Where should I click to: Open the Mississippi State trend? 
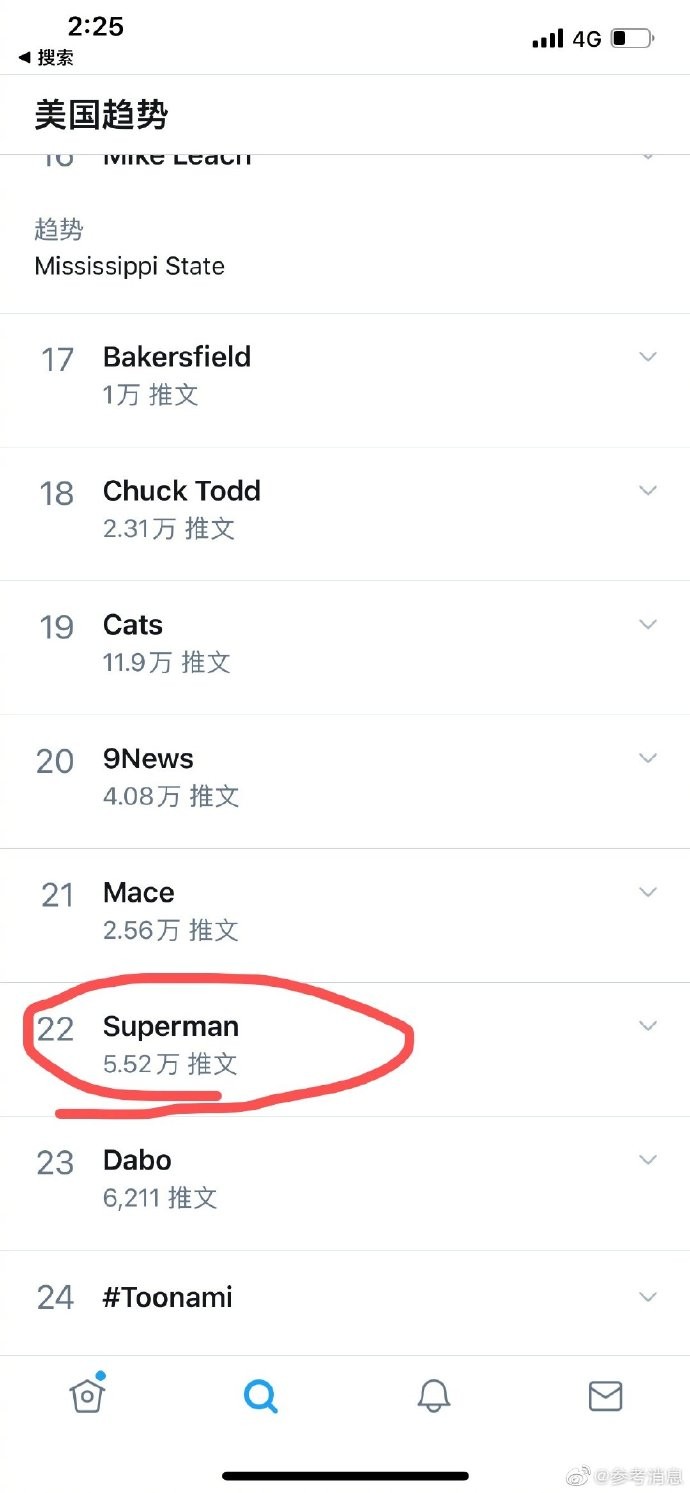[129, 266]
